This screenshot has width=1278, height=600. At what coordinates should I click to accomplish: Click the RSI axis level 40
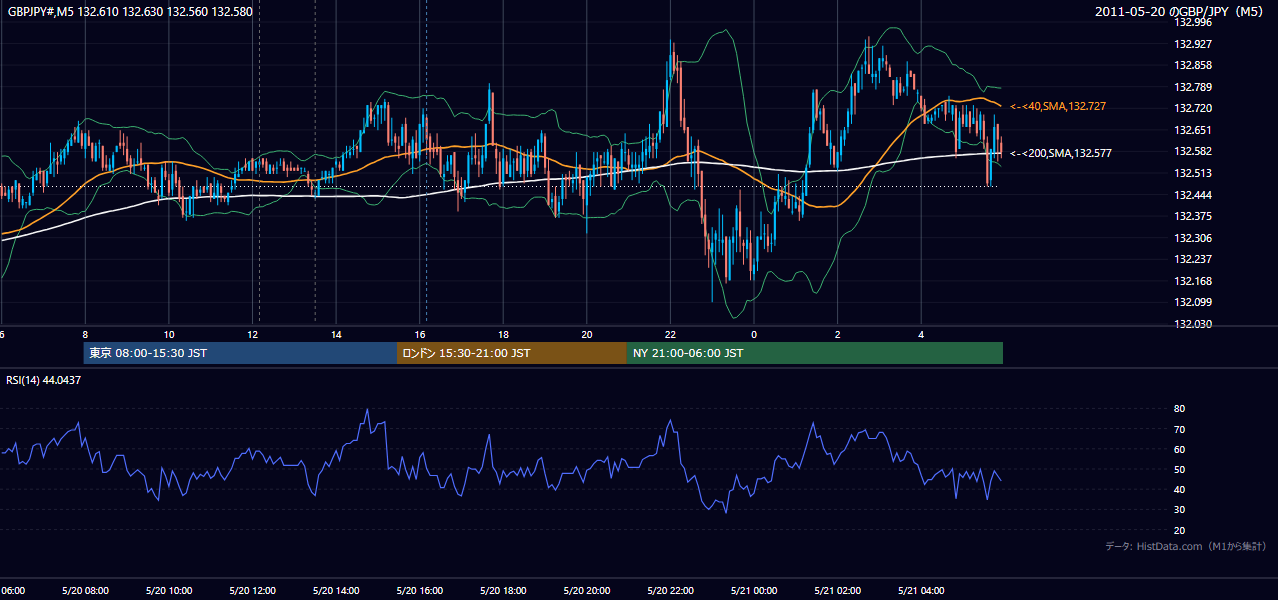click(x=1179, y=490)
